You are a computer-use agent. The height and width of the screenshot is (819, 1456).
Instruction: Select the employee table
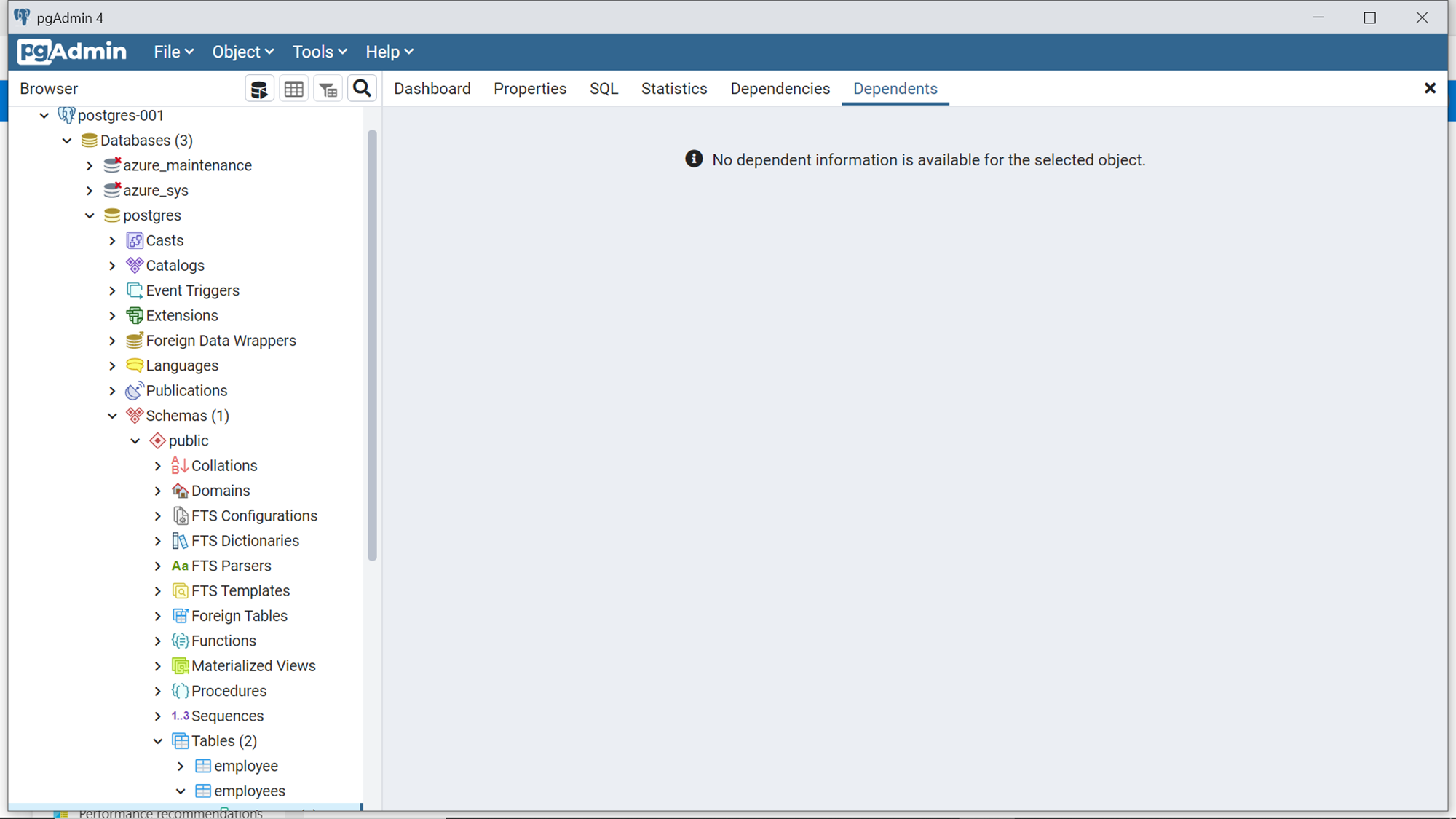pos(245,766)
